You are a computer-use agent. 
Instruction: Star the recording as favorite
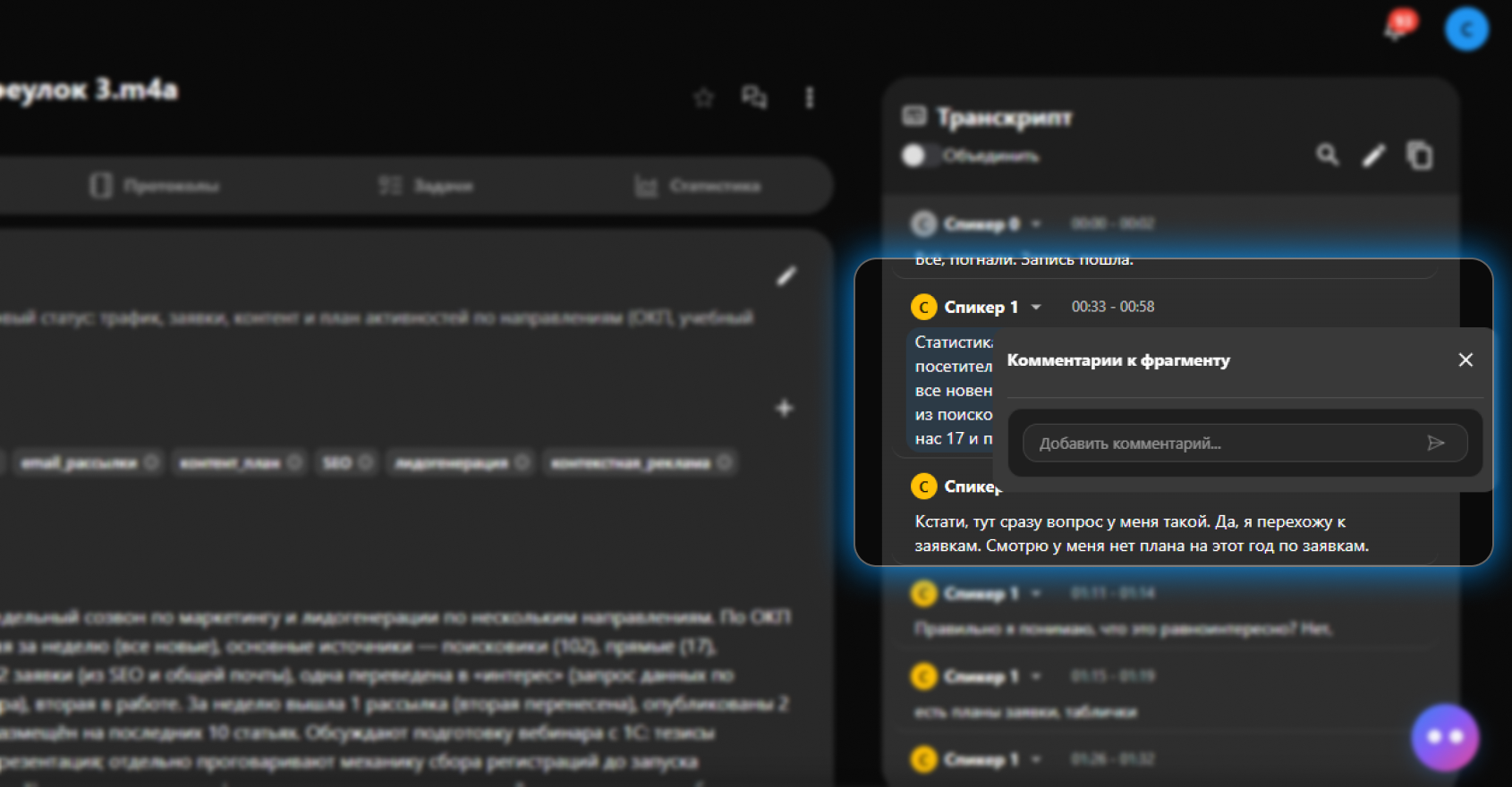(x=704, y=97)
